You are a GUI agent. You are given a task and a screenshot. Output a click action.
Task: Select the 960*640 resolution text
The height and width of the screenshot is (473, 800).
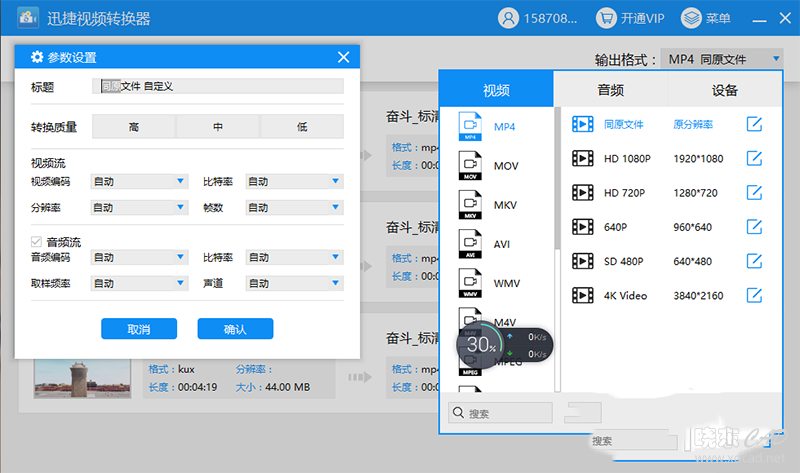[692, 227]
